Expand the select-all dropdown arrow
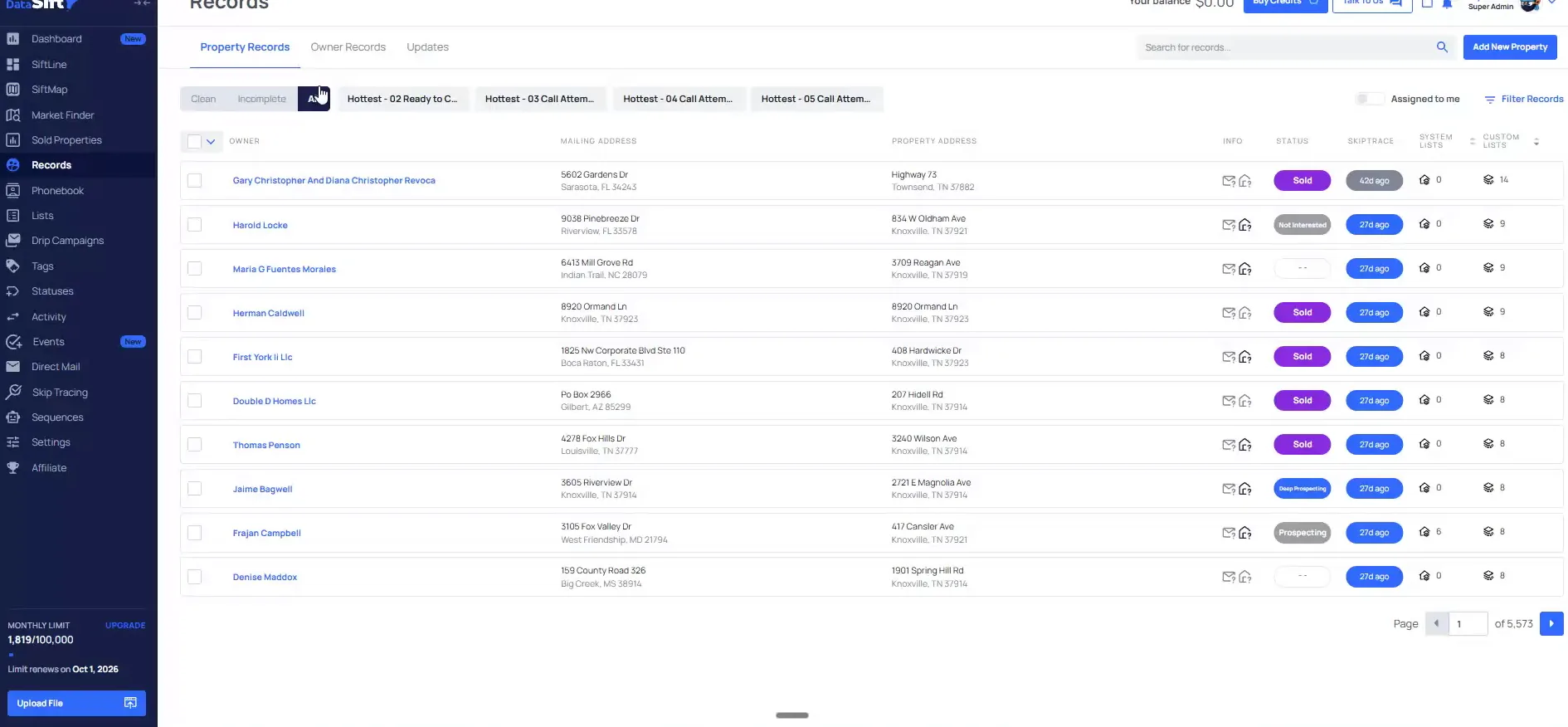Screen dimensions: 1568x727 coord(211,142)
